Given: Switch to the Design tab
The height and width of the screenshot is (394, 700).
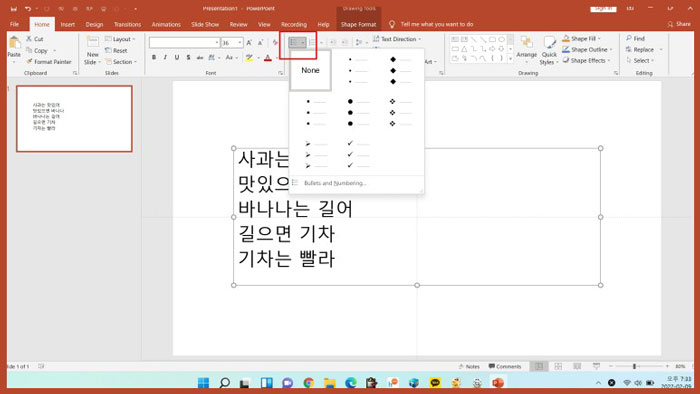Looking at the screenshot, I should pyautogui.click(x=94, y=25).
